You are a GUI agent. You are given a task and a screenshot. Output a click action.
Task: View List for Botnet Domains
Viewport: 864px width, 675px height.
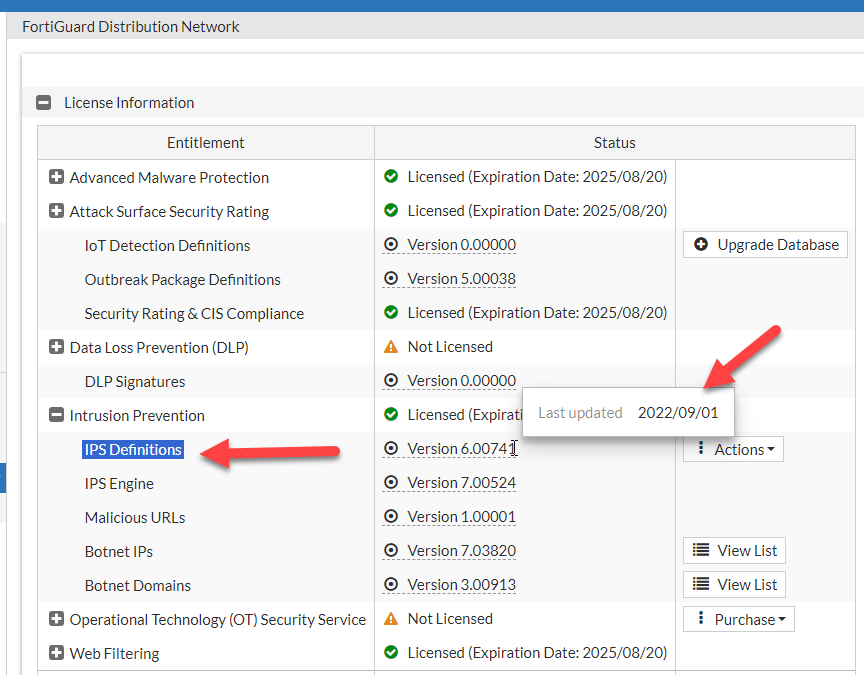pyautogui.click(x=734, y=585)
